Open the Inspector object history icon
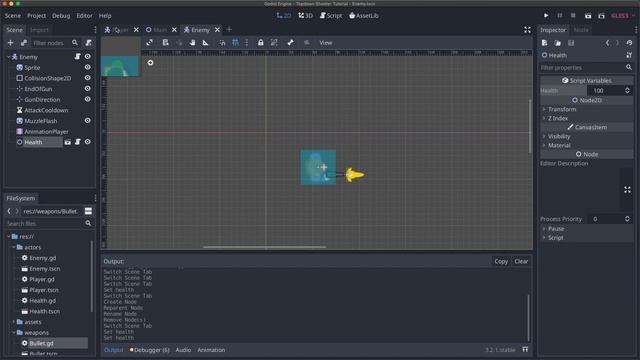The image size is (640, 360). coord(629,43)
